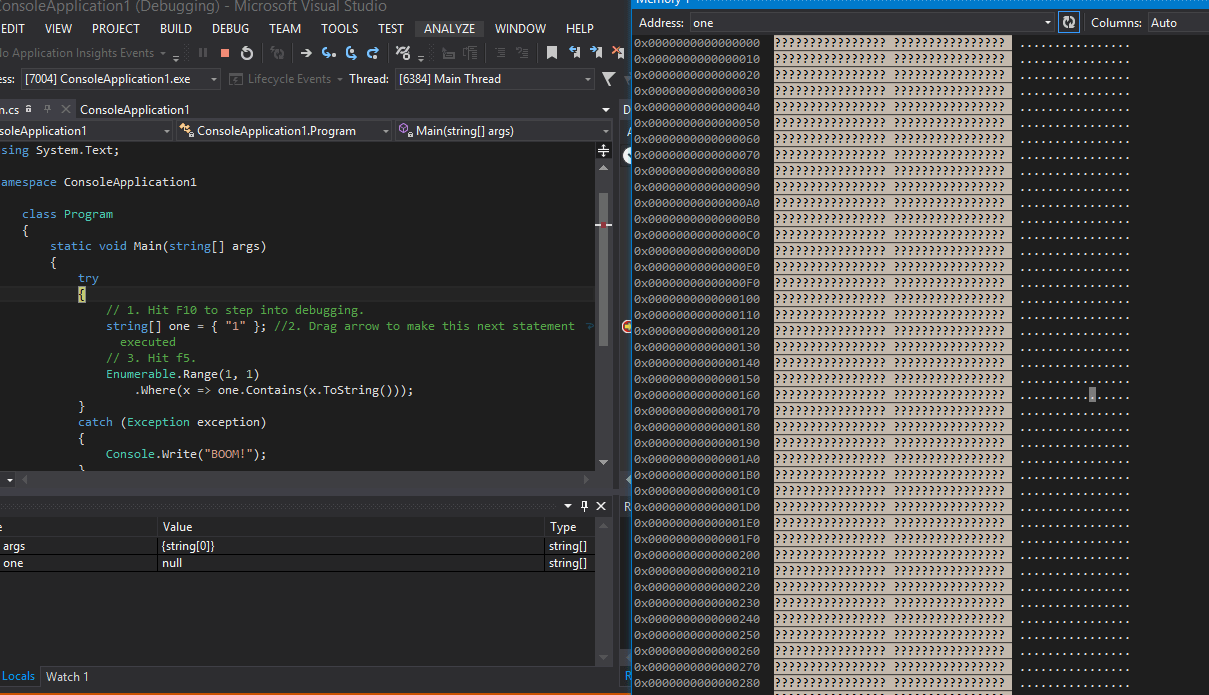The width and height of the screenshot is (1209, 695).
Task: Click the Value column header
Action: pos(351,527)
